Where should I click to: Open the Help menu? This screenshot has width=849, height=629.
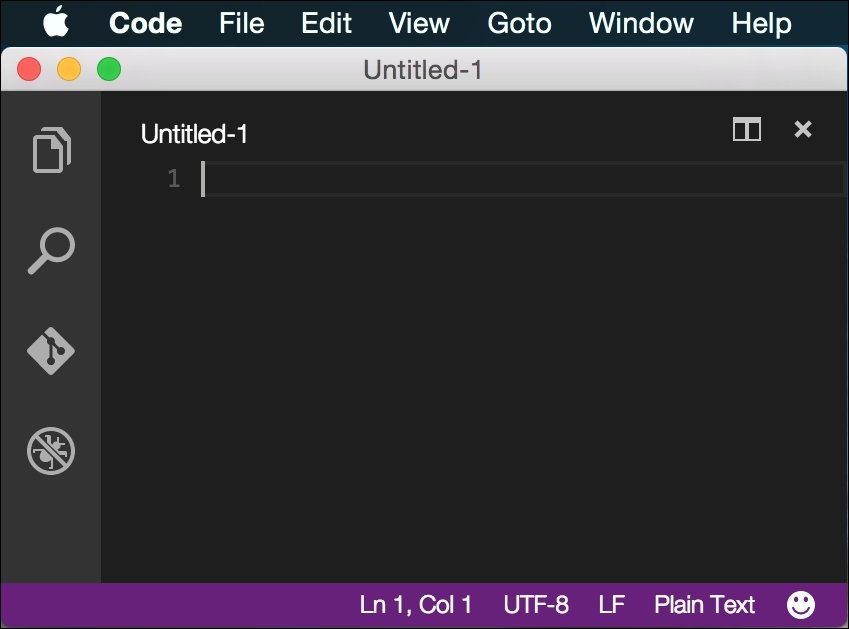761,23
